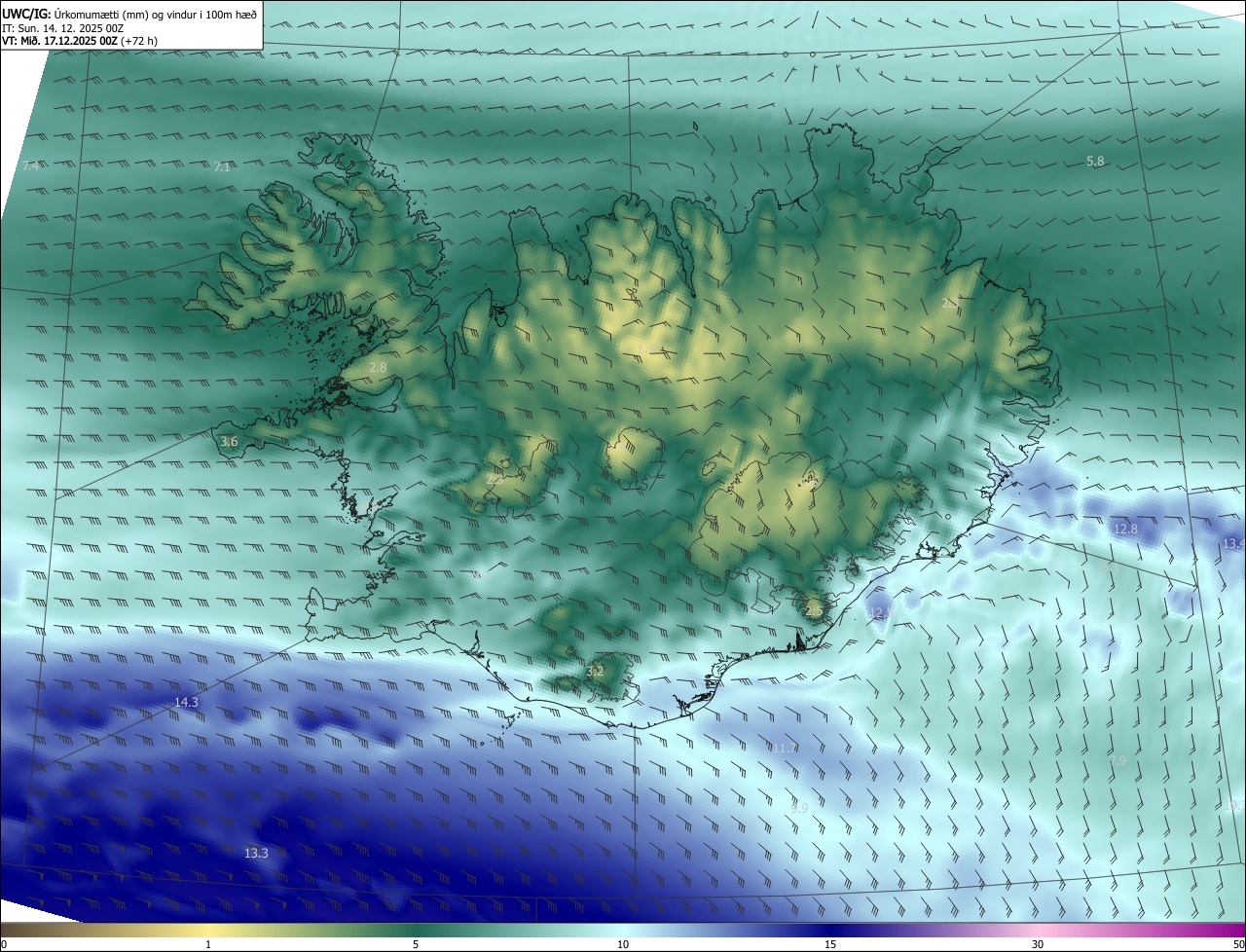Pick the 2.8 value label on the map

[x=378, y=368]
